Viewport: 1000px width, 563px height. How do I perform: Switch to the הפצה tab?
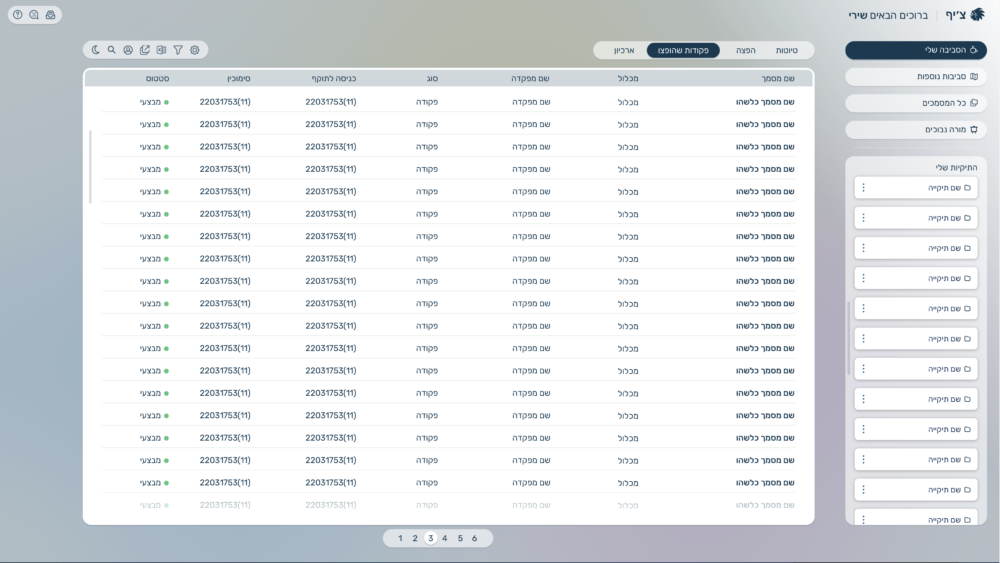click(x=746, y=50)
